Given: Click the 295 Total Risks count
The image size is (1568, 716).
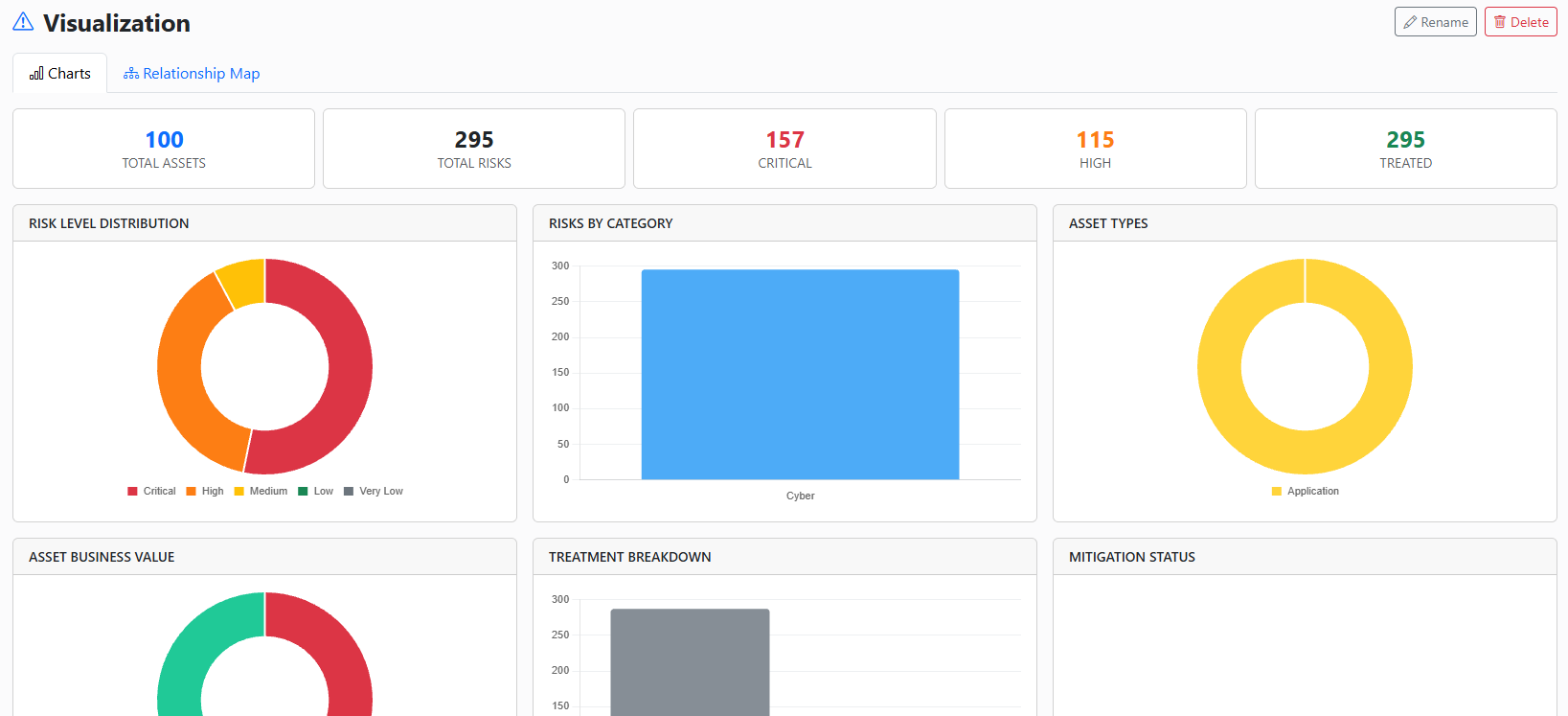Looking at the screenshot, I should 474,140.
